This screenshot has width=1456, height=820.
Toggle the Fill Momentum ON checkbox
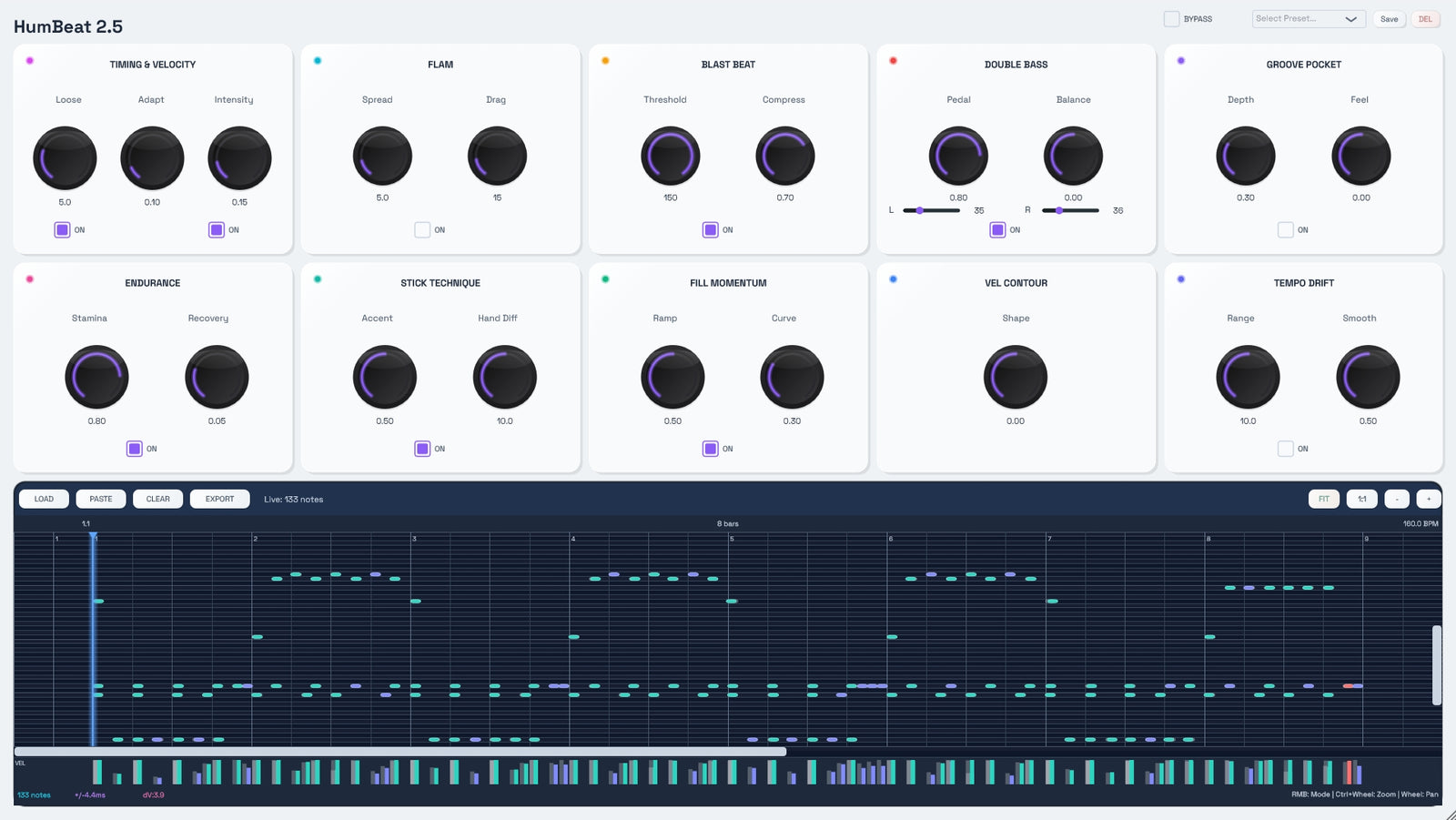tap(711, 448)
